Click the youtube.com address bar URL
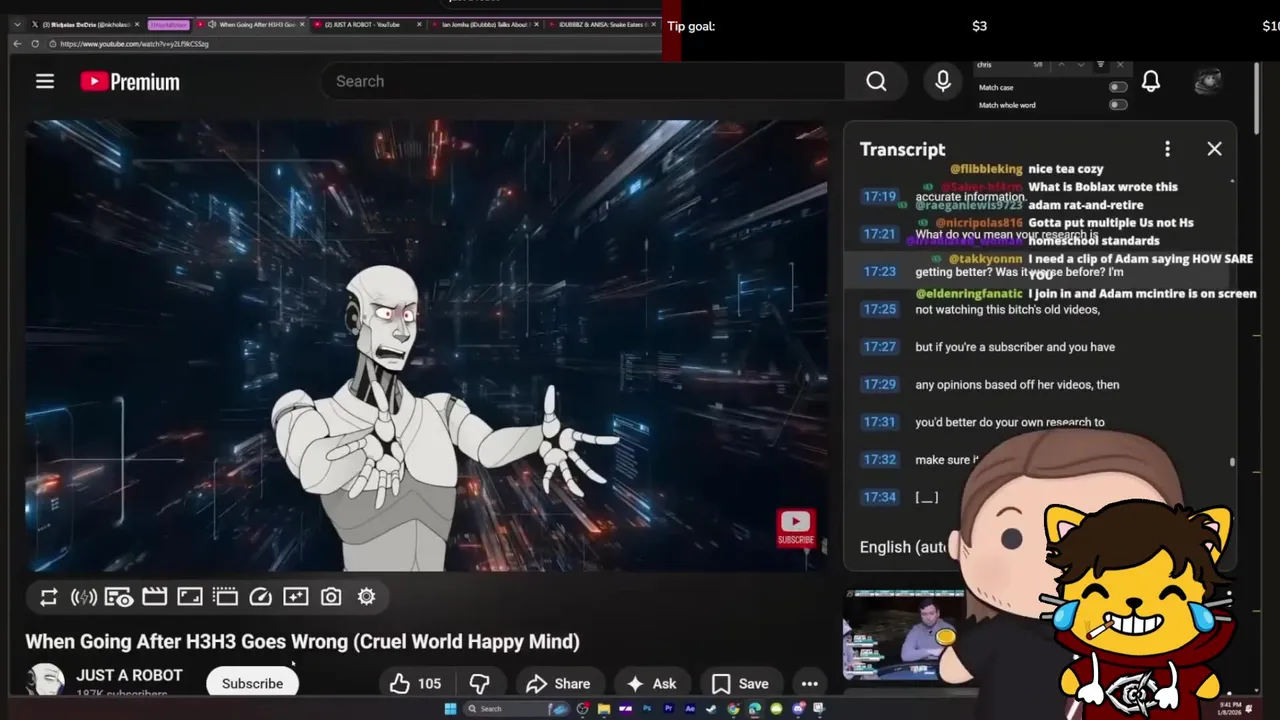1280x720 pixels. (x=134, y=44)
